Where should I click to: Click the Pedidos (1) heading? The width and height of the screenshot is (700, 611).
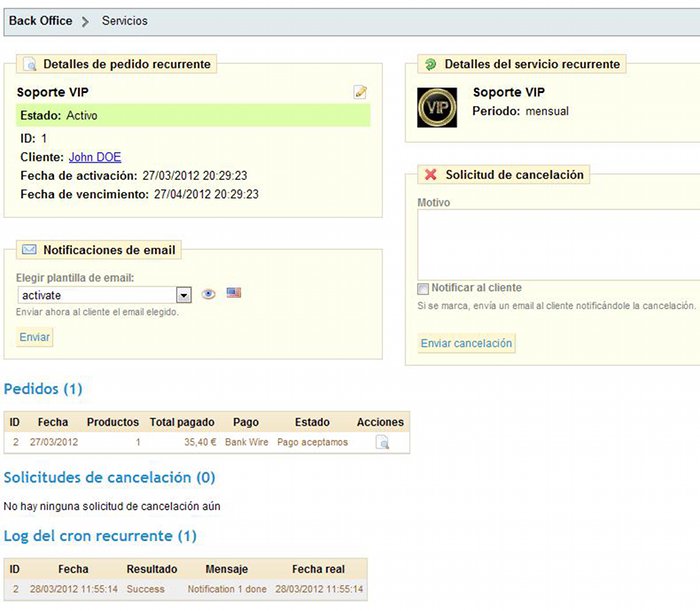coord(43,389)
